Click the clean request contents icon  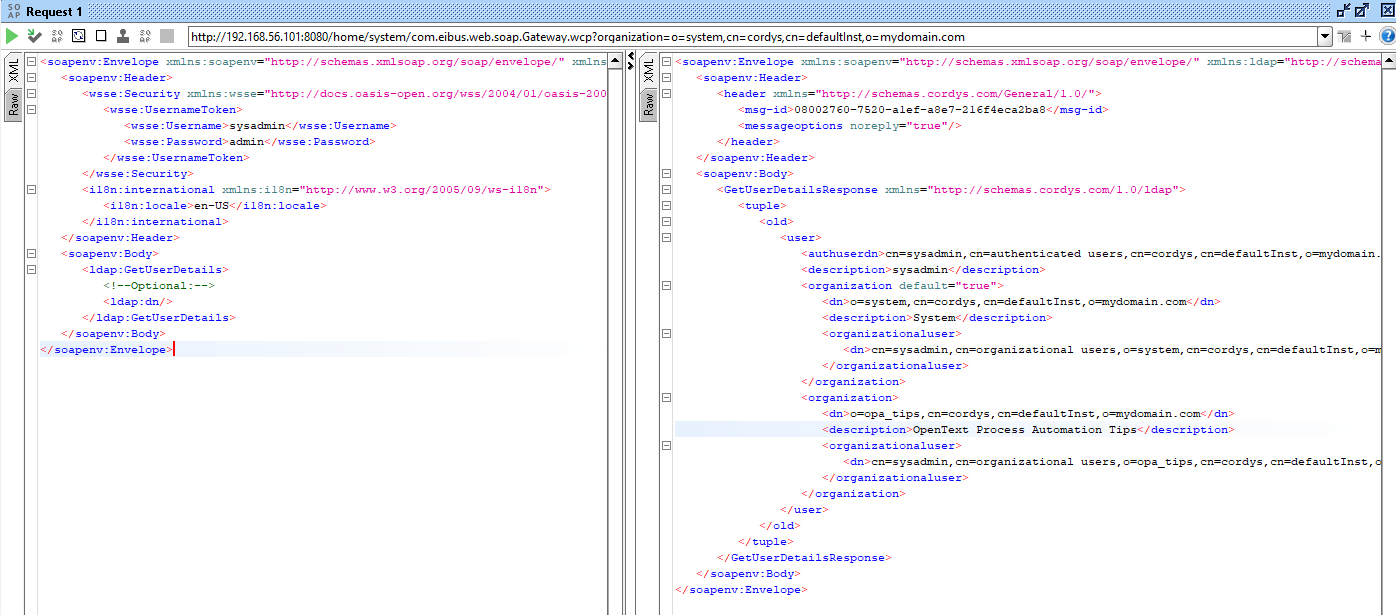point(103,35)
